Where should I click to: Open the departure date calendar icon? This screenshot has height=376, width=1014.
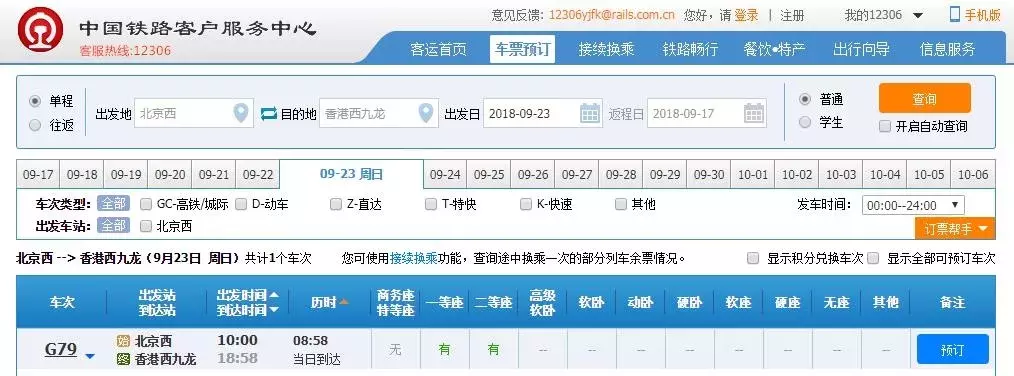pos(590,113)
